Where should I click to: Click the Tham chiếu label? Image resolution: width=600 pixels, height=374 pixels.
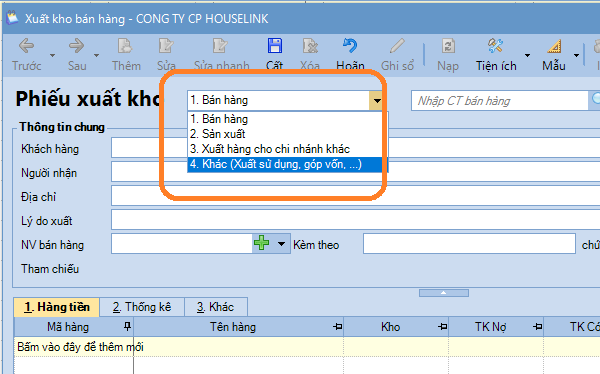[50, 269]
